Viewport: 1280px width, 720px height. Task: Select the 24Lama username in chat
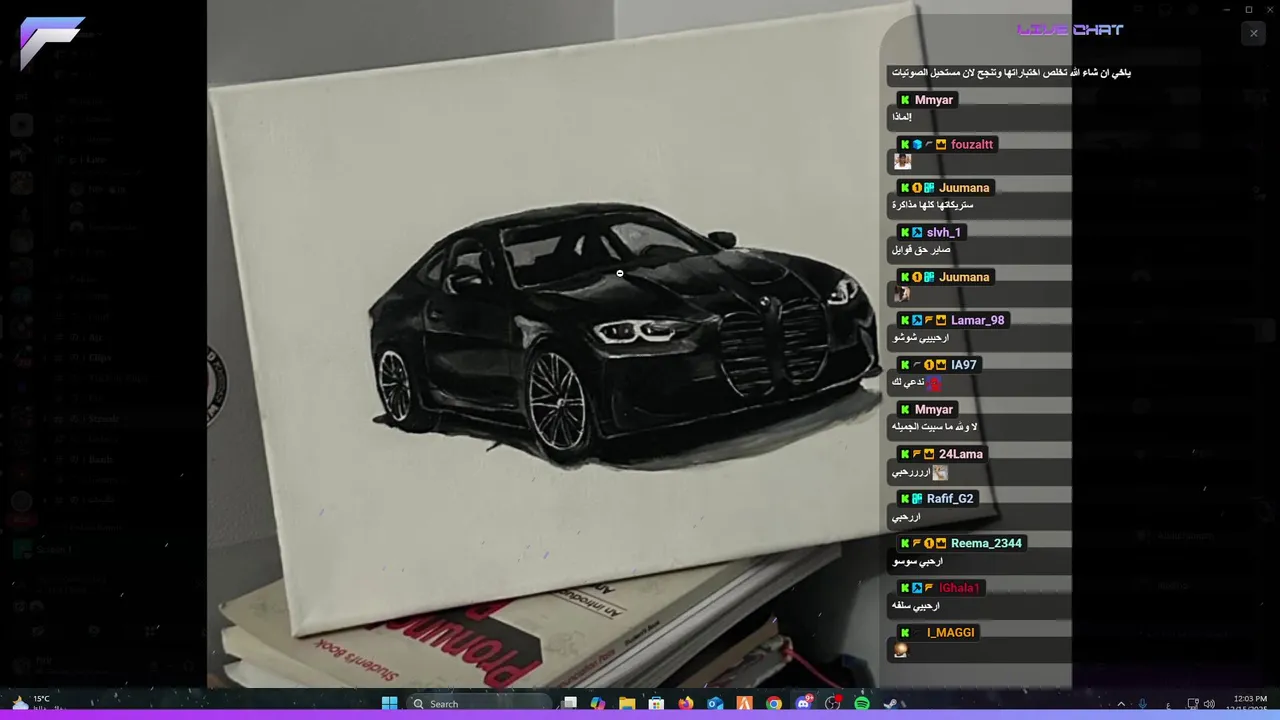point(961,455)
